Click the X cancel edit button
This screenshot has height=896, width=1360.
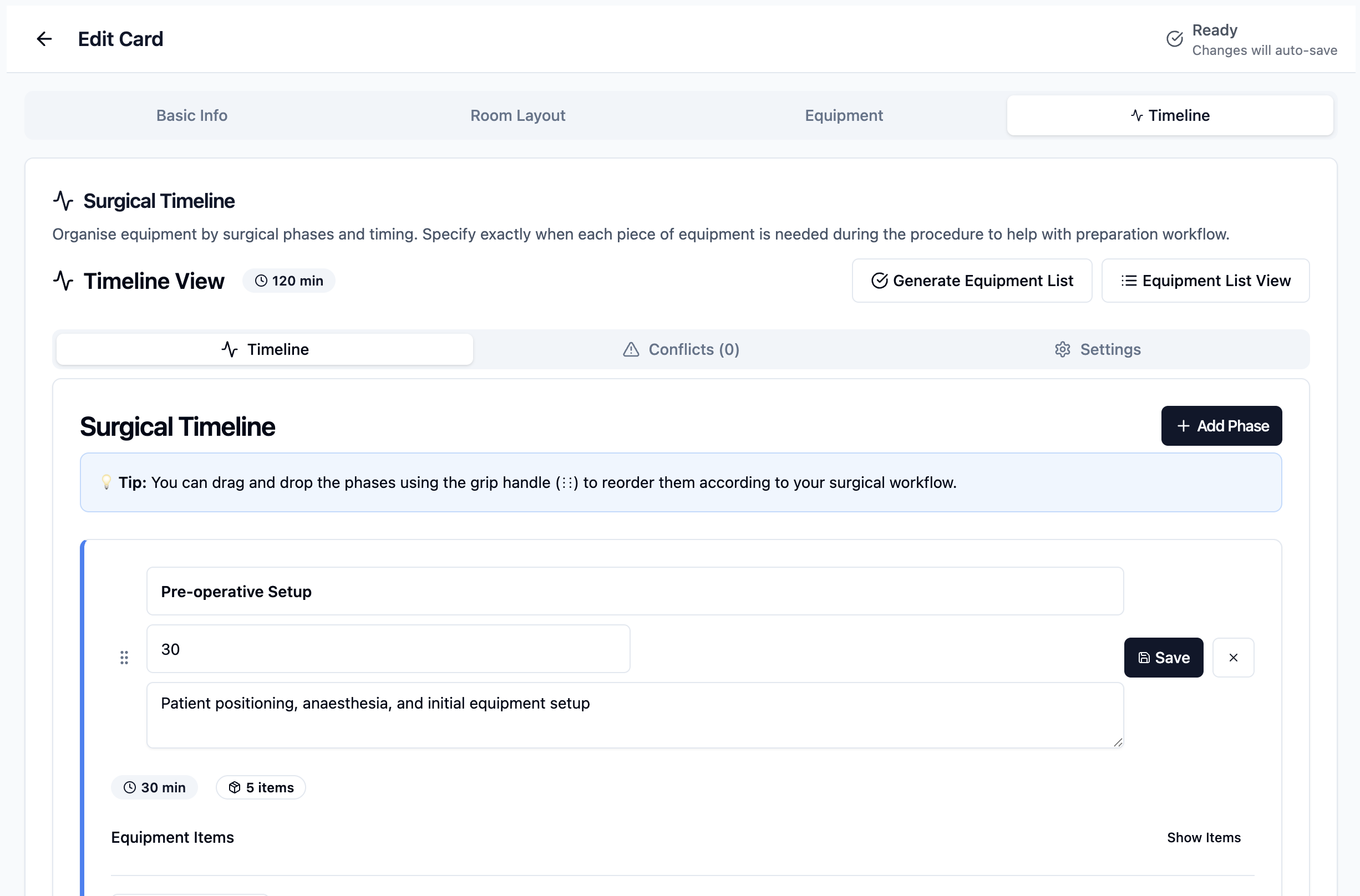(x=1233, y=658)
